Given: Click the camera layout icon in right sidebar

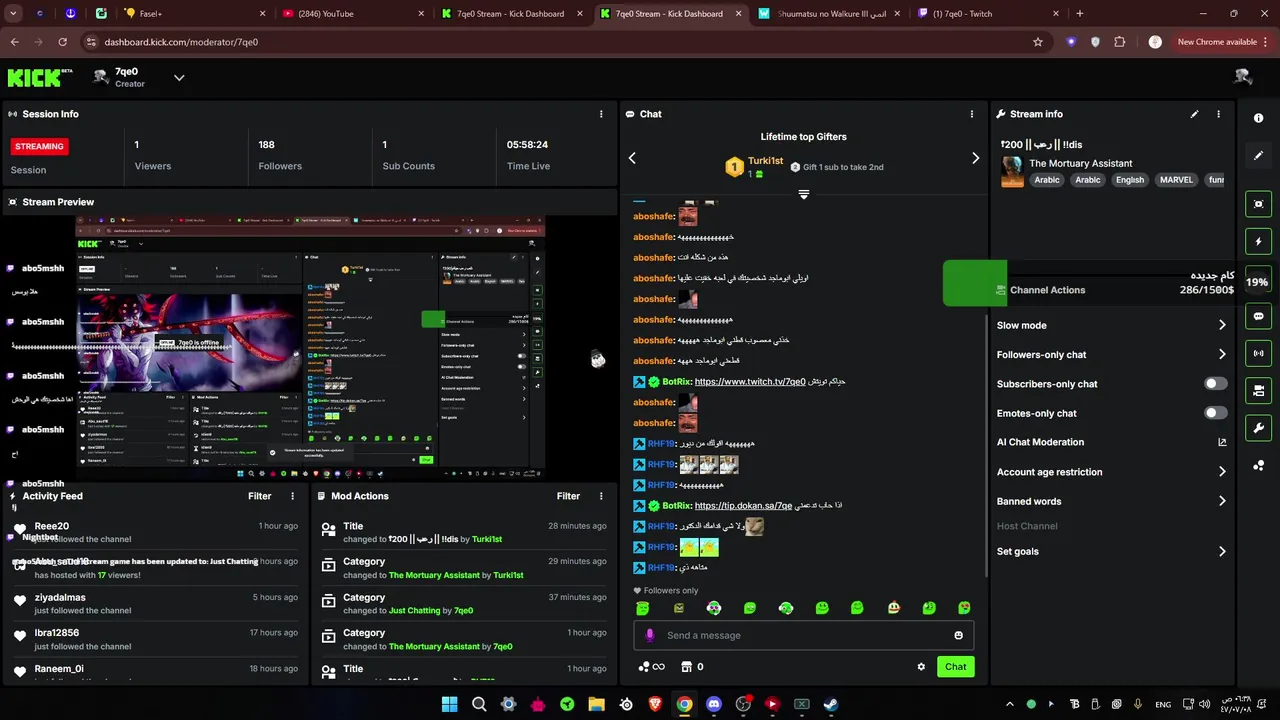Looking at the screenshot, I should point(1258,390).
